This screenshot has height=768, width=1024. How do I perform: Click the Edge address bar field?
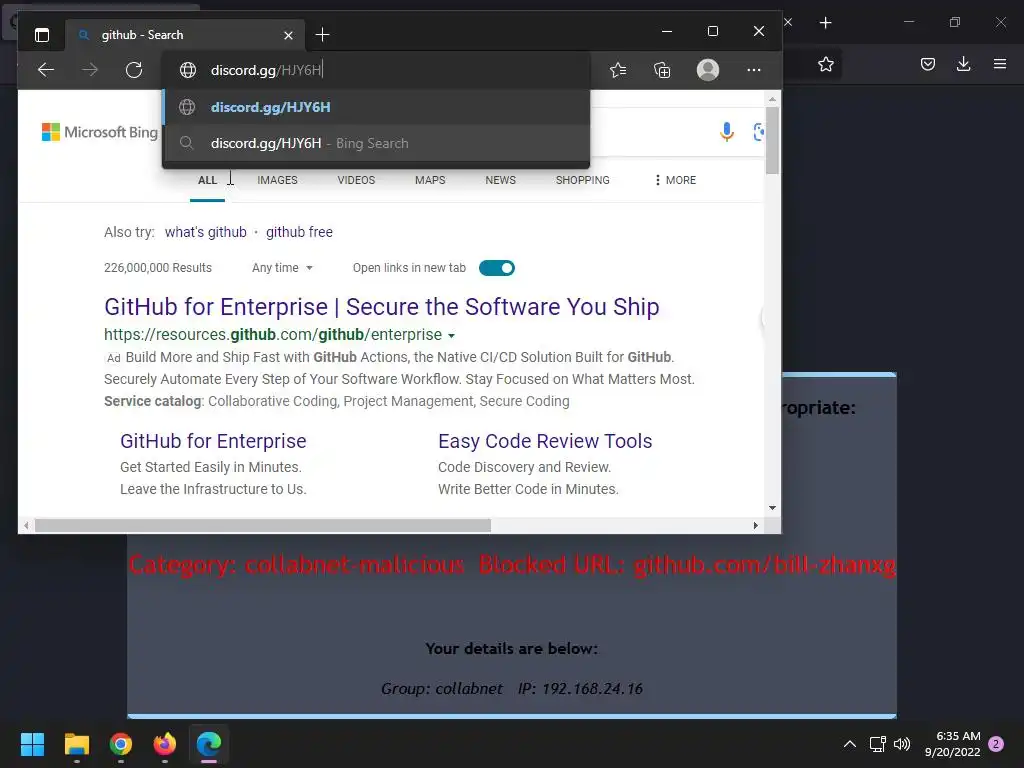pos(376,70)
